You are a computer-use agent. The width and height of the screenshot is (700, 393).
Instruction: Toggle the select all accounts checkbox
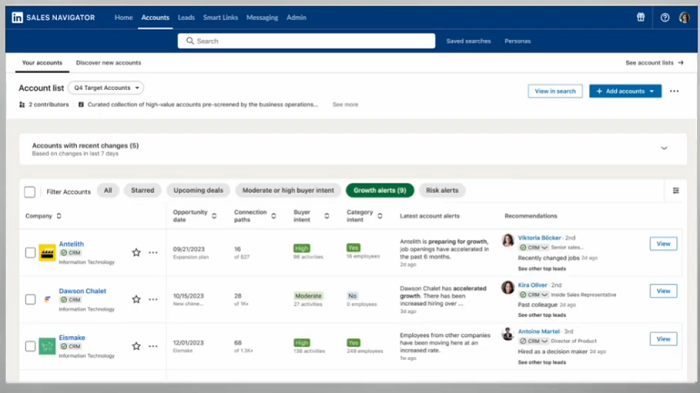[29, 192]
